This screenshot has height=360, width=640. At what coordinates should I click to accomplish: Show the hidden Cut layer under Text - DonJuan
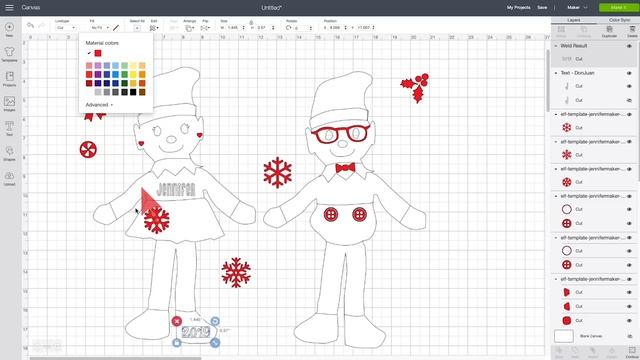click(x=629, y=100)
